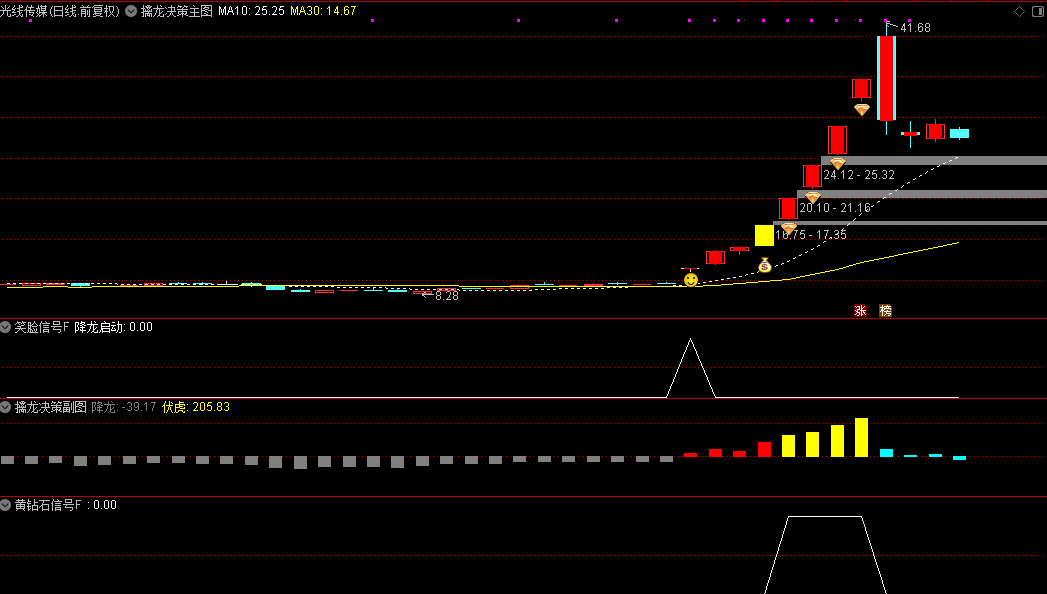The width and height of the screenshot is (1047, 594).
Task: Click the 黄钻石信号F indicator label
Action: click(48, 505)
